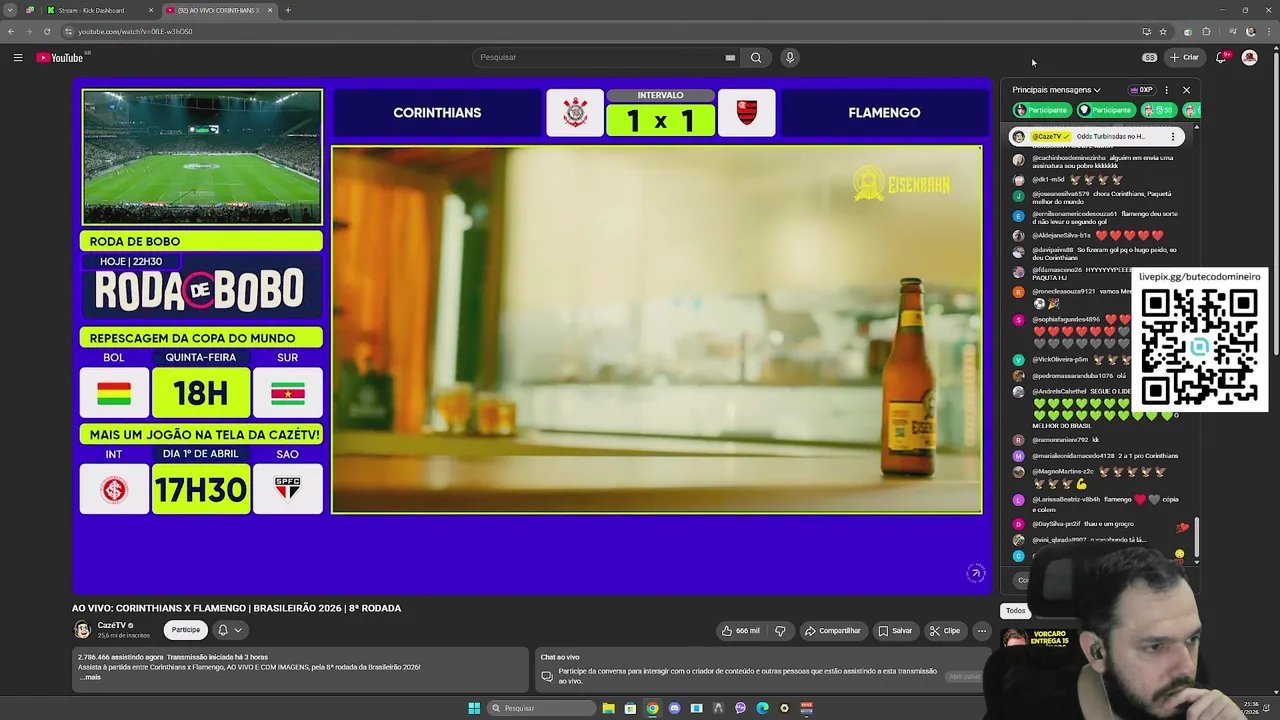Click the YouTube search input field
Viewport: 1280px width, 720px height.
(600, 57)
